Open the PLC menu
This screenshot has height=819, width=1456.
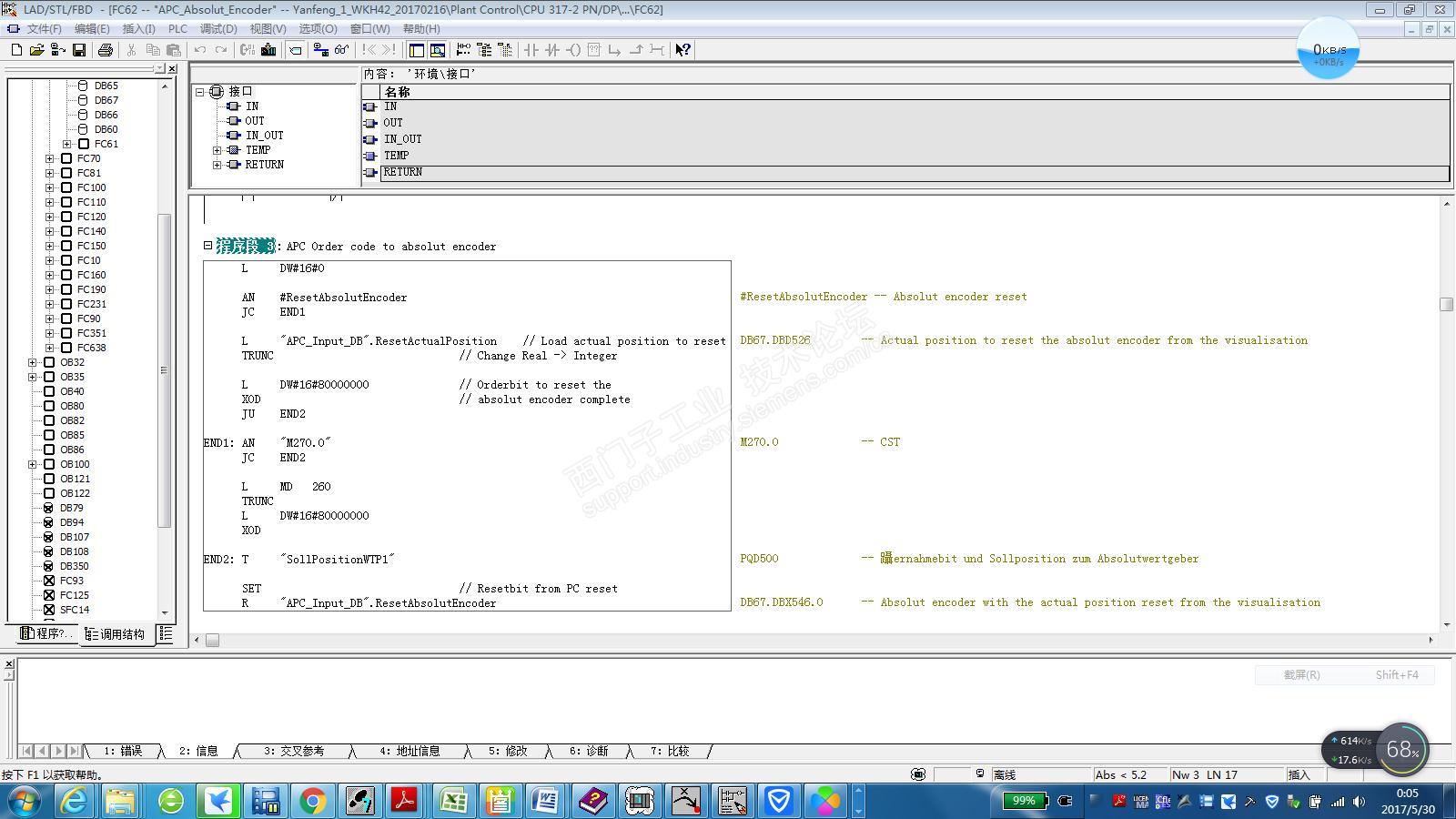(x=177, y=29)
